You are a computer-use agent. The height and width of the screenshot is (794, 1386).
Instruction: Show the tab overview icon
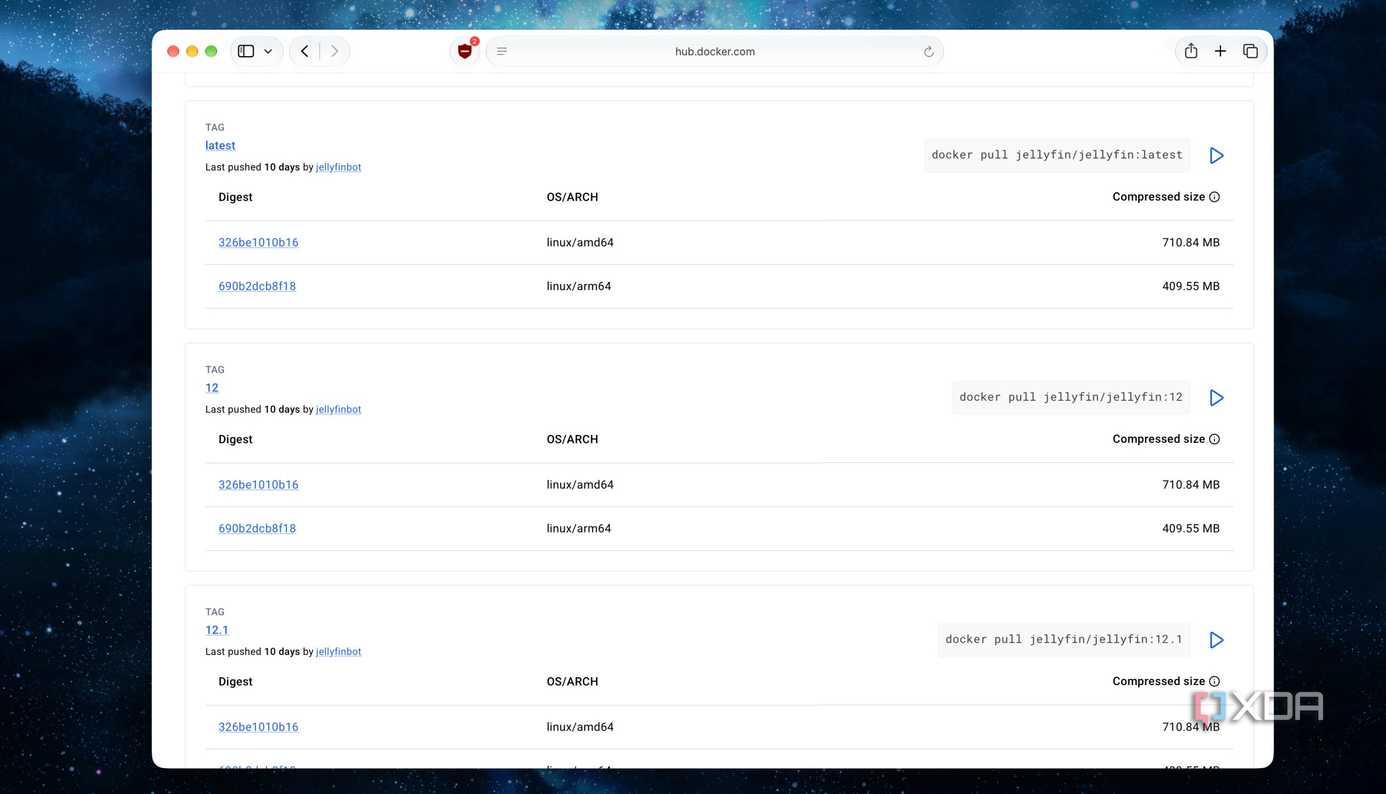1250,51
